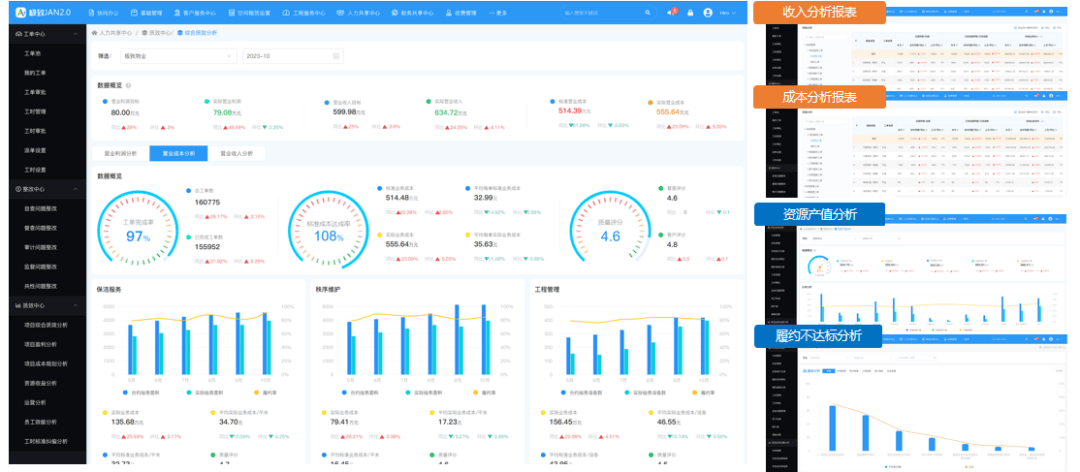The width and height of the screenshot is (1080, 472).
Task: Open the notification speaker icon with badge
Action: (671, 13)
